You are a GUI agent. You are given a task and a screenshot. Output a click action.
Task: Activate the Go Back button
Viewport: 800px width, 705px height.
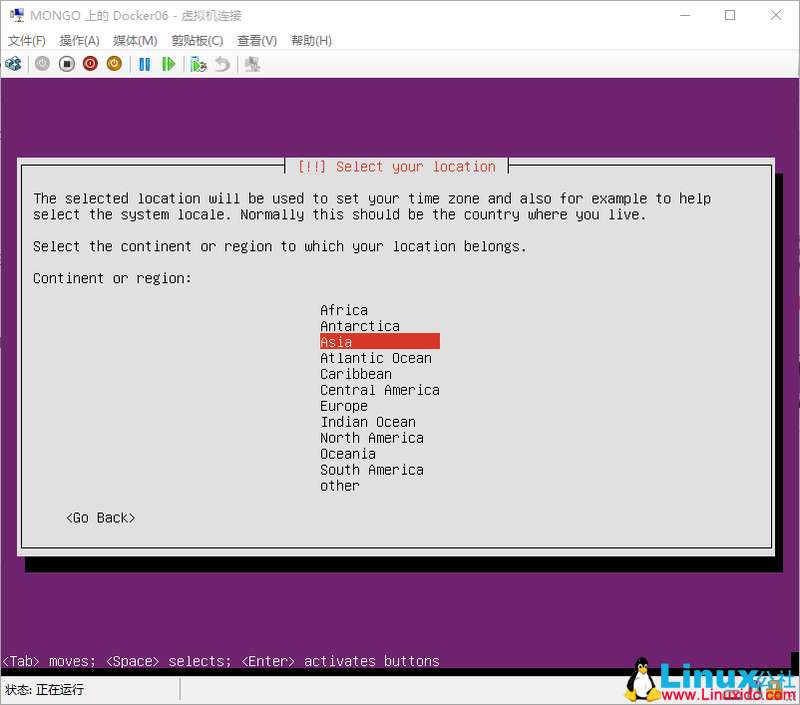[x=100, y=517]
